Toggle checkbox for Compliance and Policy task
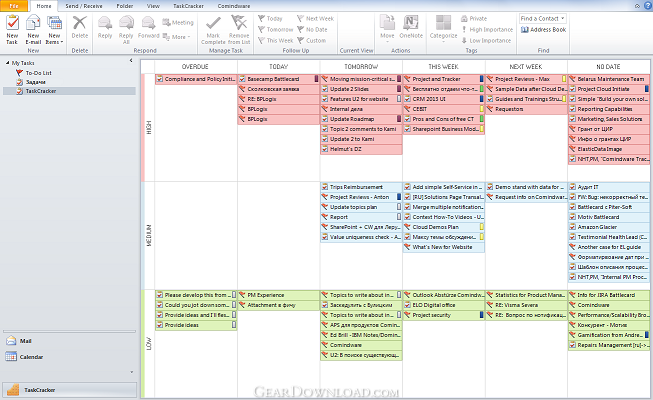This screenshot has height=400, width=653. click(x=160, y=79)
